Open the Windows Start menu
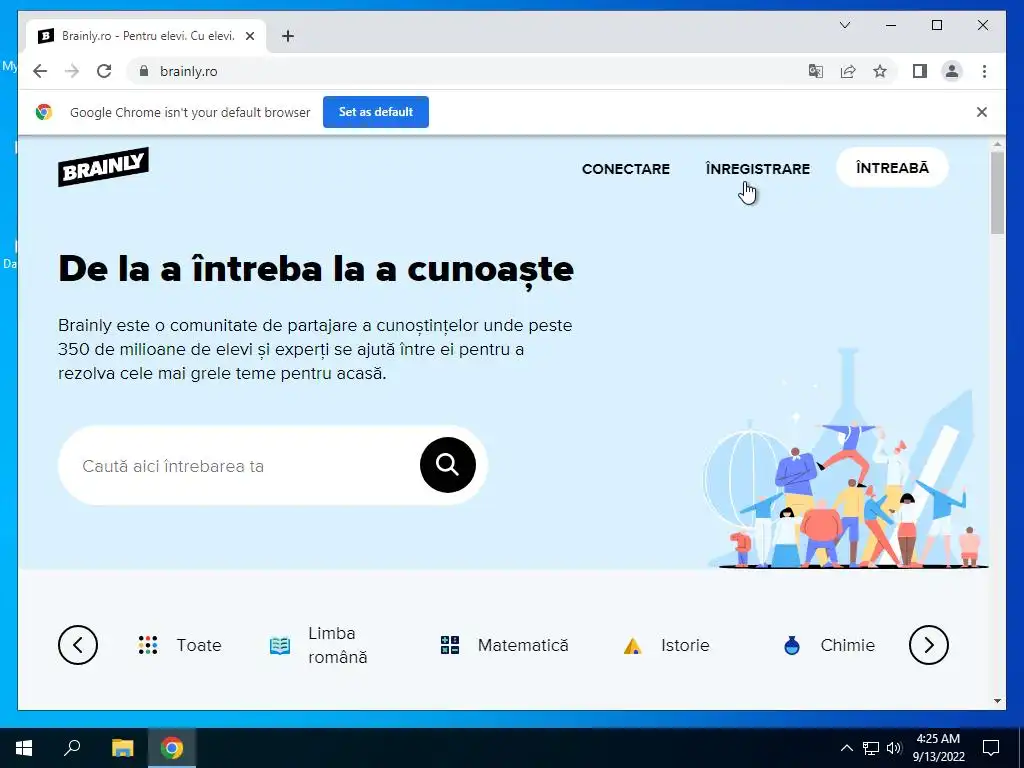The image size is (1024, 768). coord(24,748)
